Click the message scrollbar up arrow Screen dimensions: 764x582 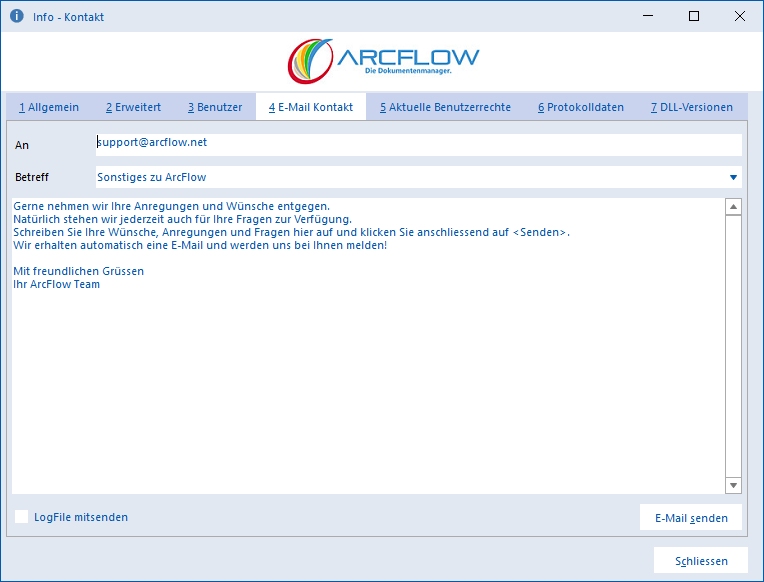pos(733,207)
